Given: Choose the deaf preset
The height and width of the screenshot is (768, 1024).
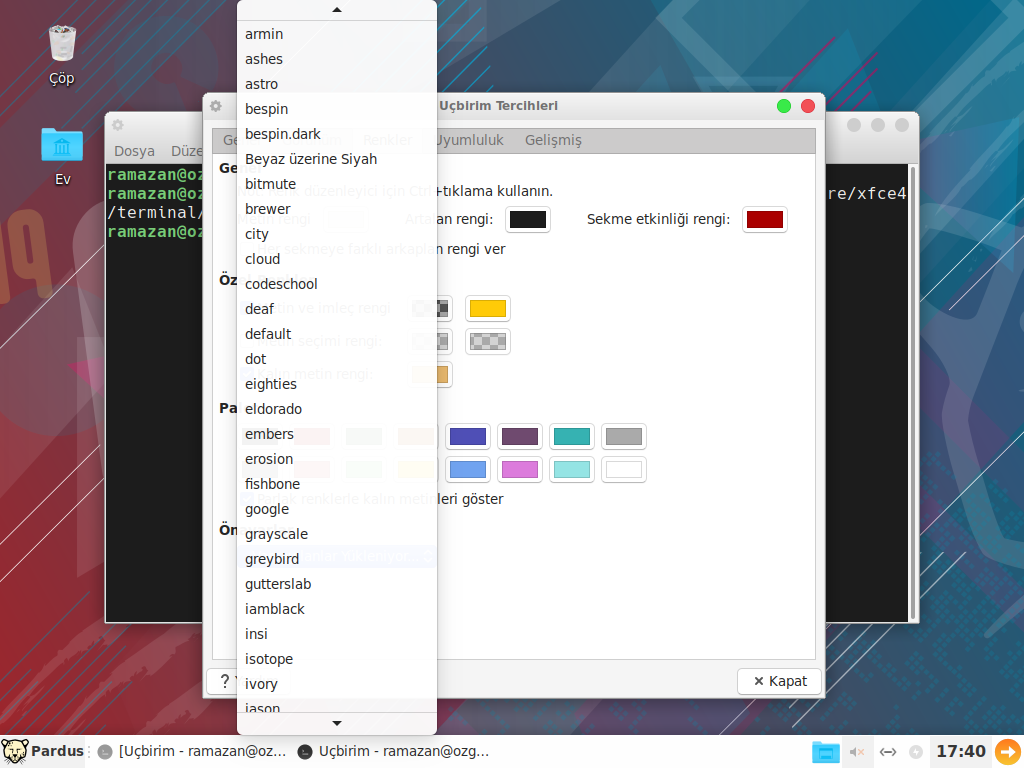Looking at the screenshot, I should click(337, 309).
